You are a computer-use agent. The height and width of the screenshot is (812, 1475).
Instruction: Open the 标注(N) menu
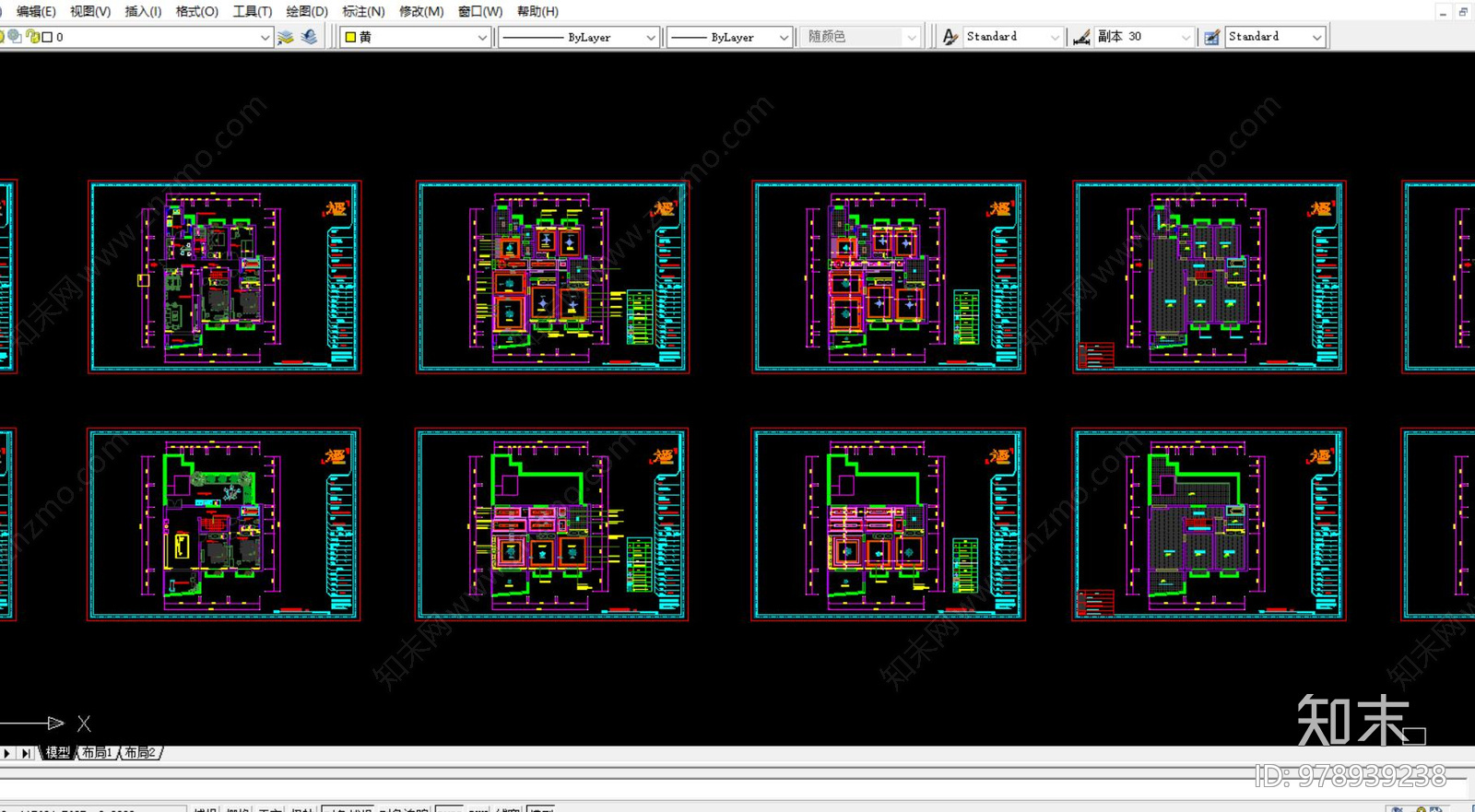coord(363,11)
